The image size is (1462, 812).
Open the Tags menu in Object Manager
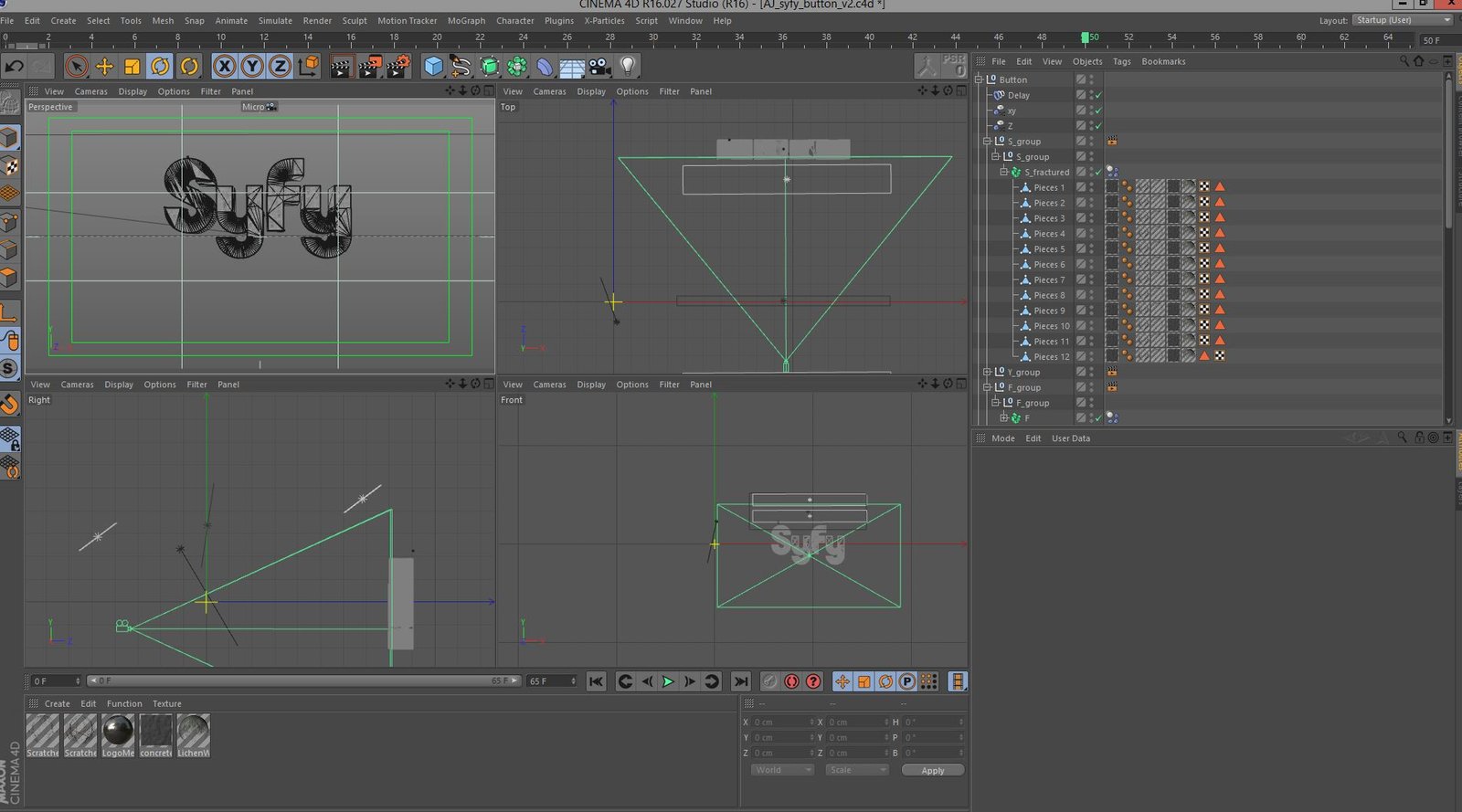pyautogui.click(x=1121, y=61)
